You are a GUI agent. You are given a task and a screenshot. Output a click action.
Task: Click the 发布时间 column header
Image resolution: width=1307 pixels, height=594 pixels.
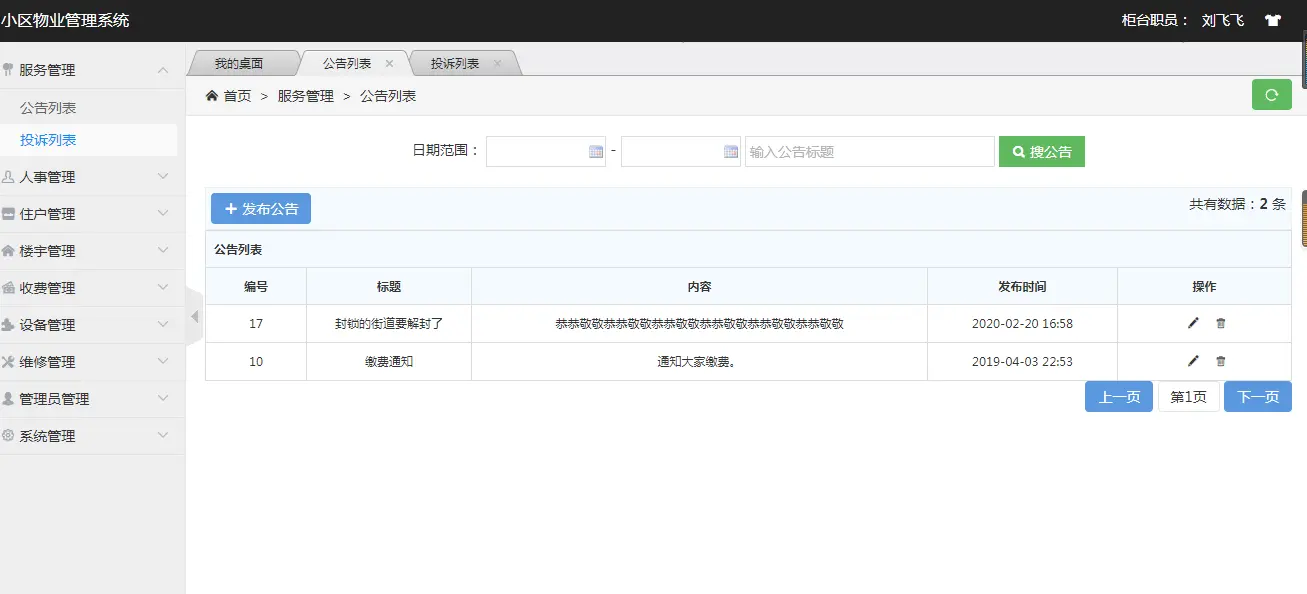coord(1022,286)
